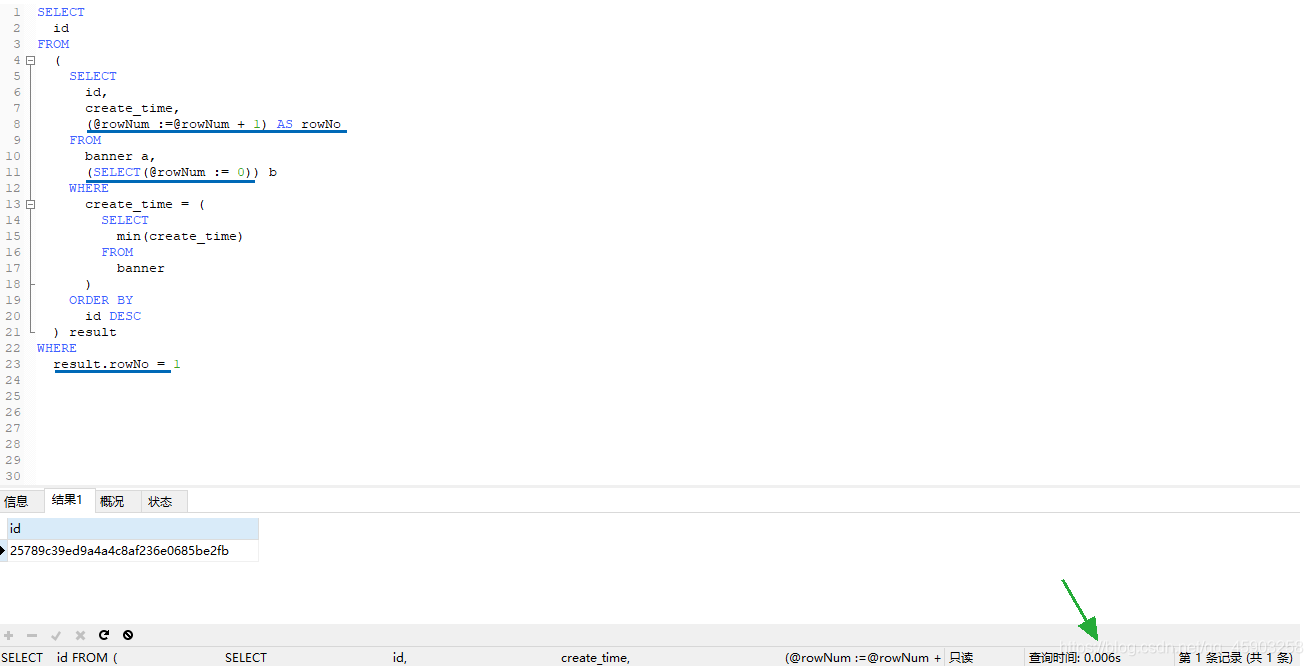Click the (@rowNum :=@rowNum + 1) AS rowNo line

pos(213,124)
